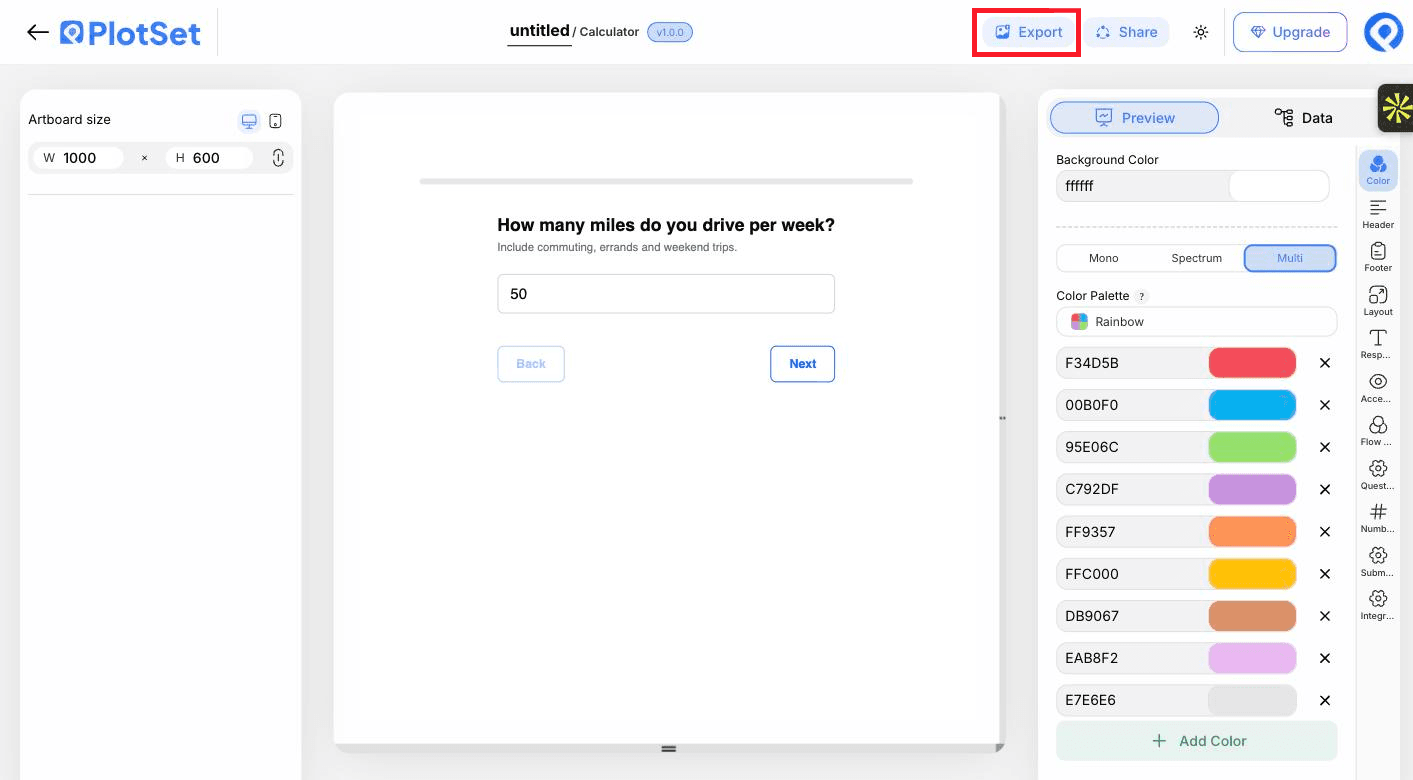Open the Flow settings sidebar icon
This screenshot has height=780, width=1413.
pos(1378,431)
